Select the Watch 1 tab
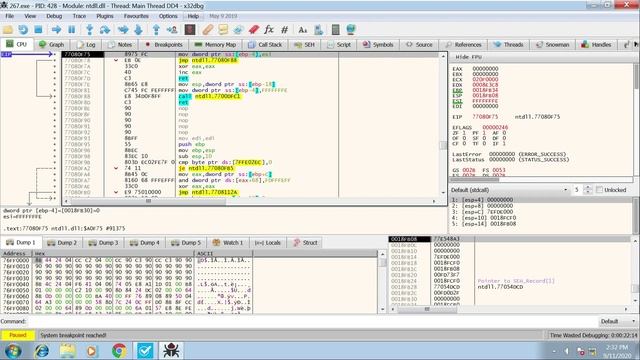 (x=228, y=242)
